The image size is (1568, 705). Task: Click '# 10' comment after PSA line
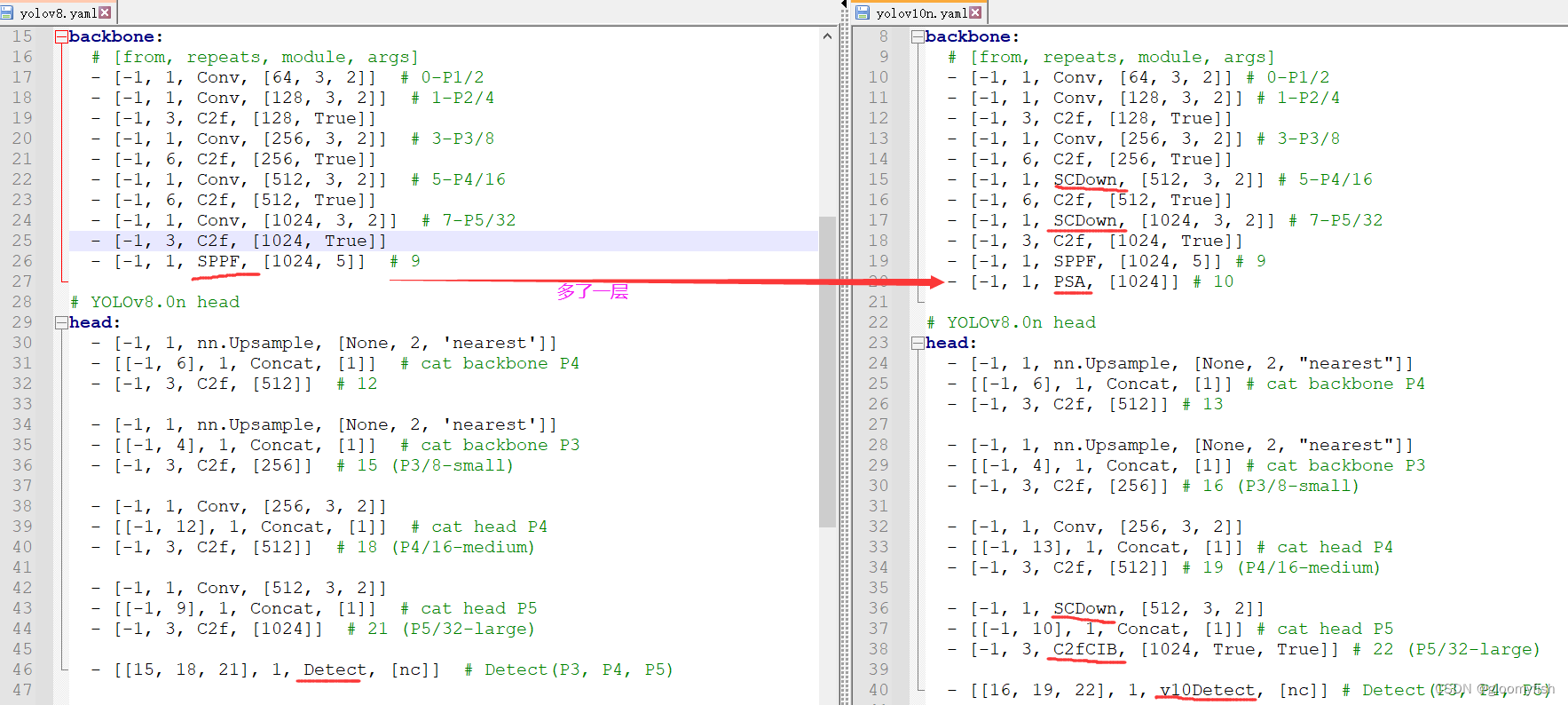click(x=1213, y=281)
